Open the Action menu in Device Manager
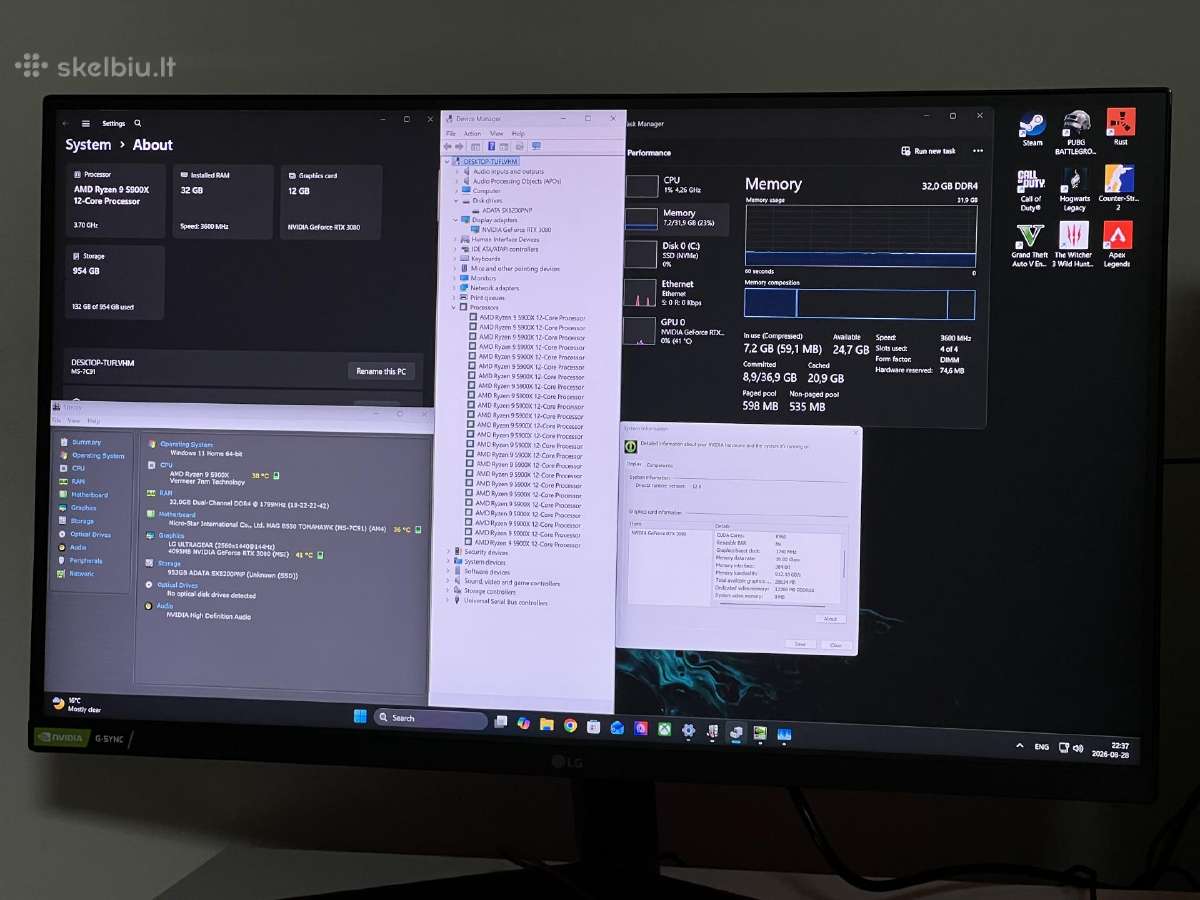The width and height of the screenshot is (1200, 900). (472, 133)
